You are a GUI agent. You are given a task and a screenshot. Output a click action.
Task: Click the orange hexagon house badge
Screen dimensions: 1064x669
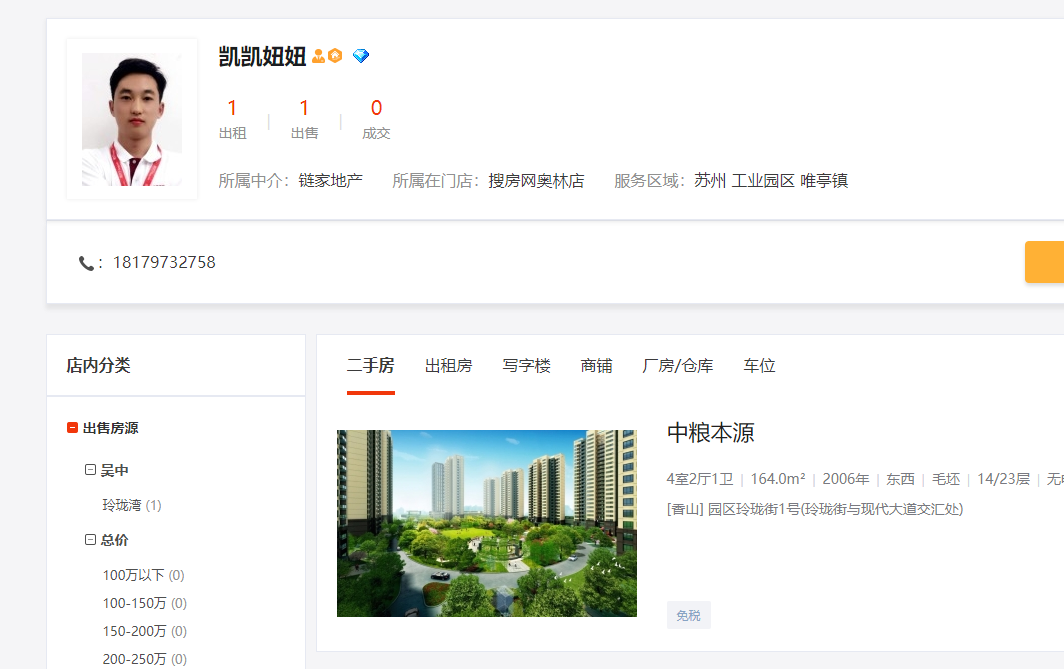click(x=335, y=56)
